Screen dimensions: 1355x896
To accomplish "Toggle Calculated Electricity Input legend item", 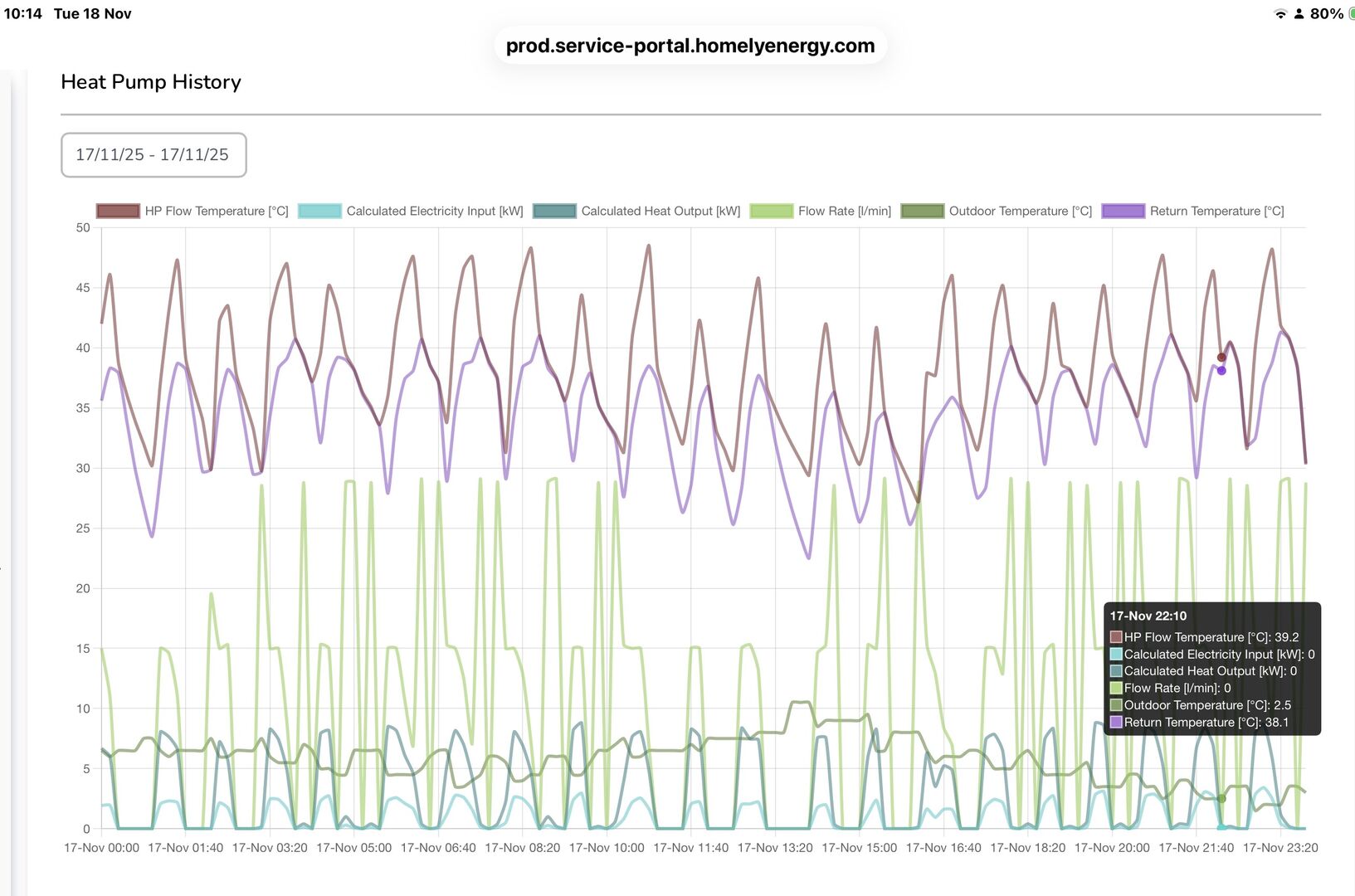I will 411,211.
